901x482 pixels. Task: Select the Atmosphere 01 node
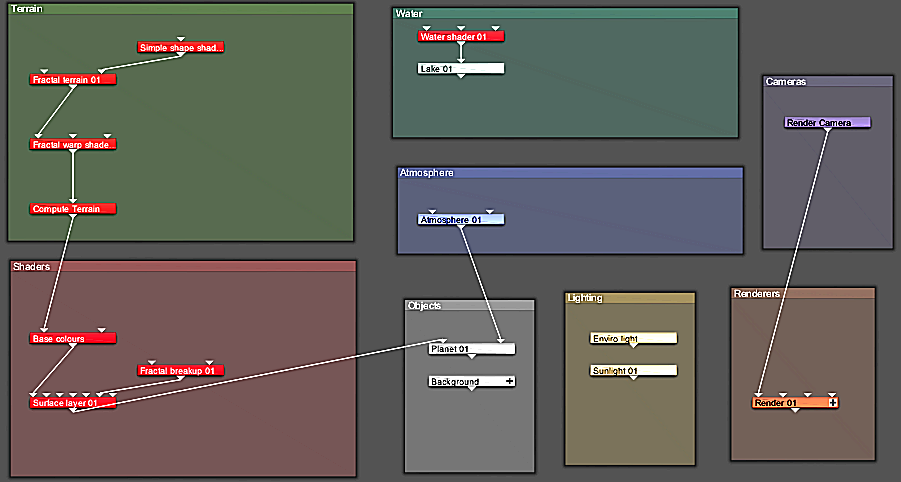point(460,220)
